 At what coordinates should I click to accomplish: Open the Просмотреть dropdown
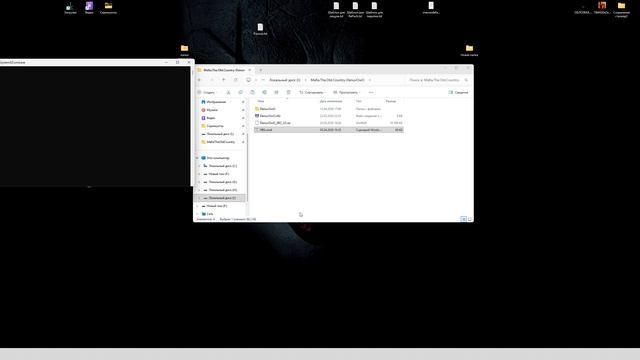[x=347, y=93]
